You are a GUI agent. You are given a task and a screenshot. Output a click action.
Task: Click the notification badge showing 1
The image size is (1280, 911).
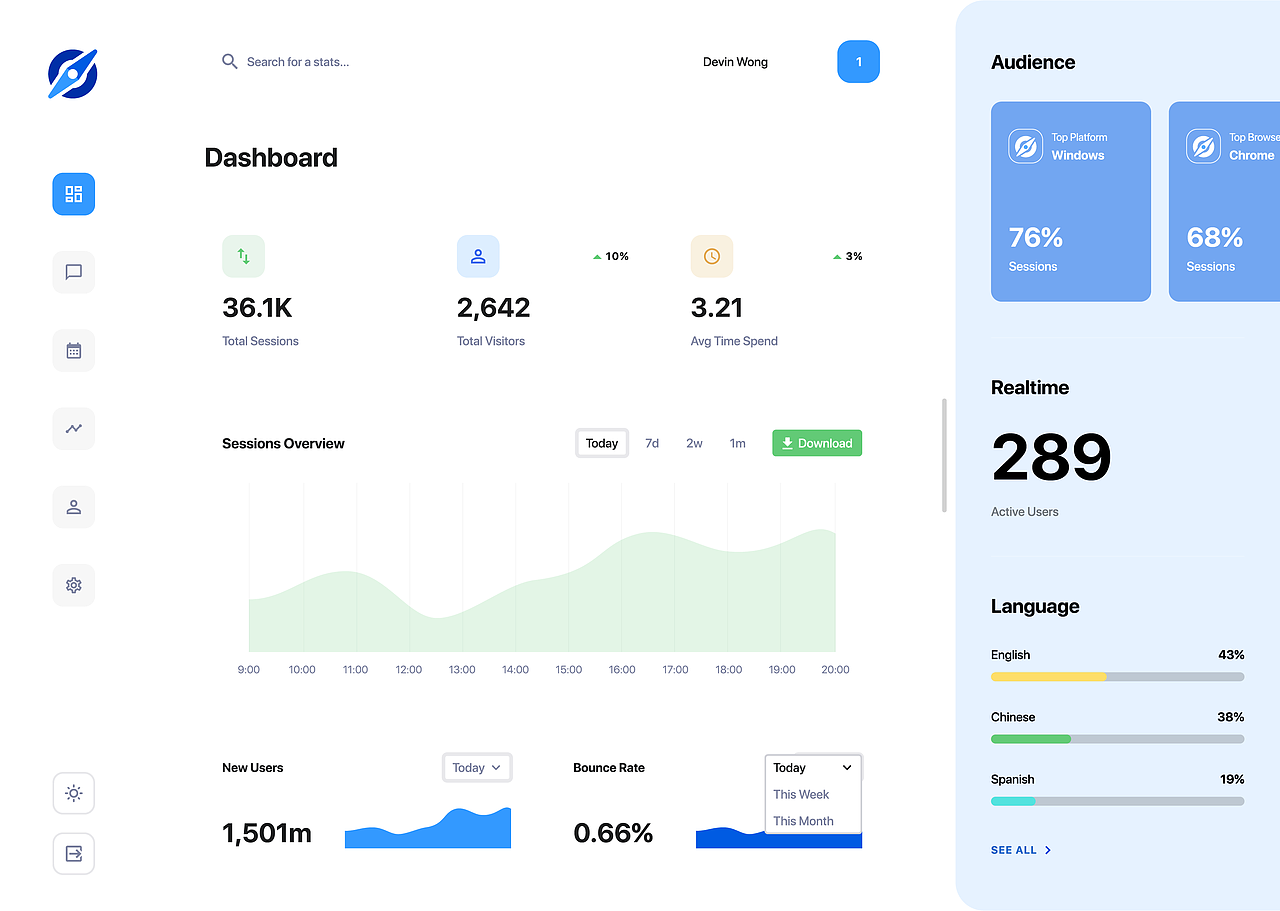tap(858, 62)
